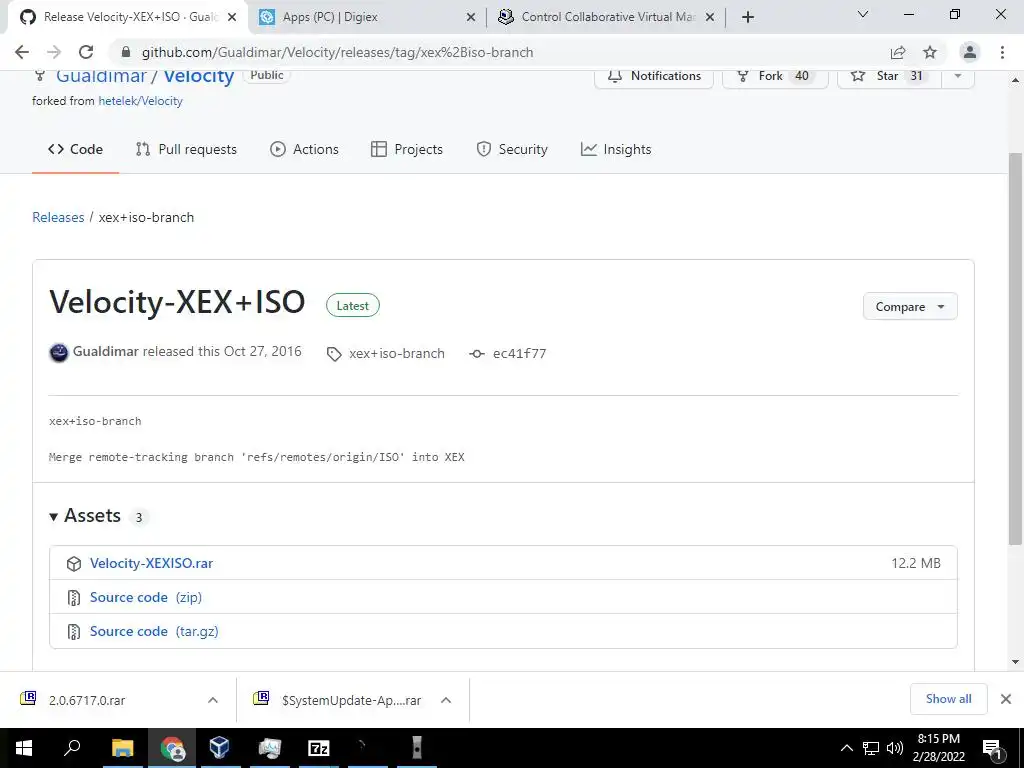Open VirtualBox from the taskbar

(x=219, y=748)
